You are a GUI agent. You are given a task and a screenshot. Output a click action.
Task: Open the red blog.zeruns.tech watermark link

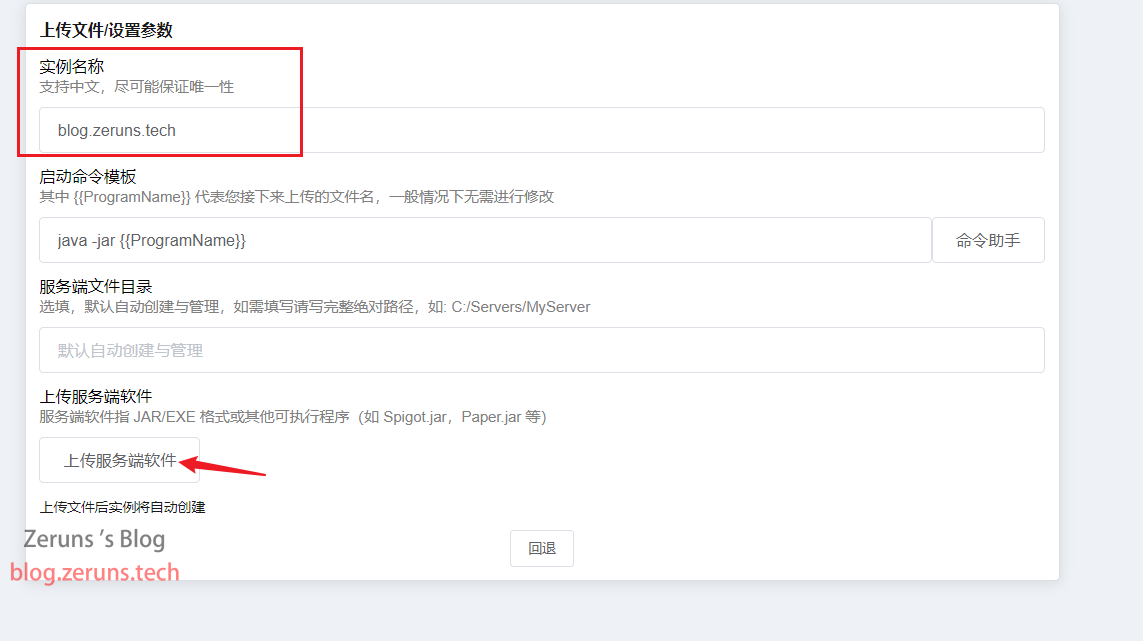(95, 572)
